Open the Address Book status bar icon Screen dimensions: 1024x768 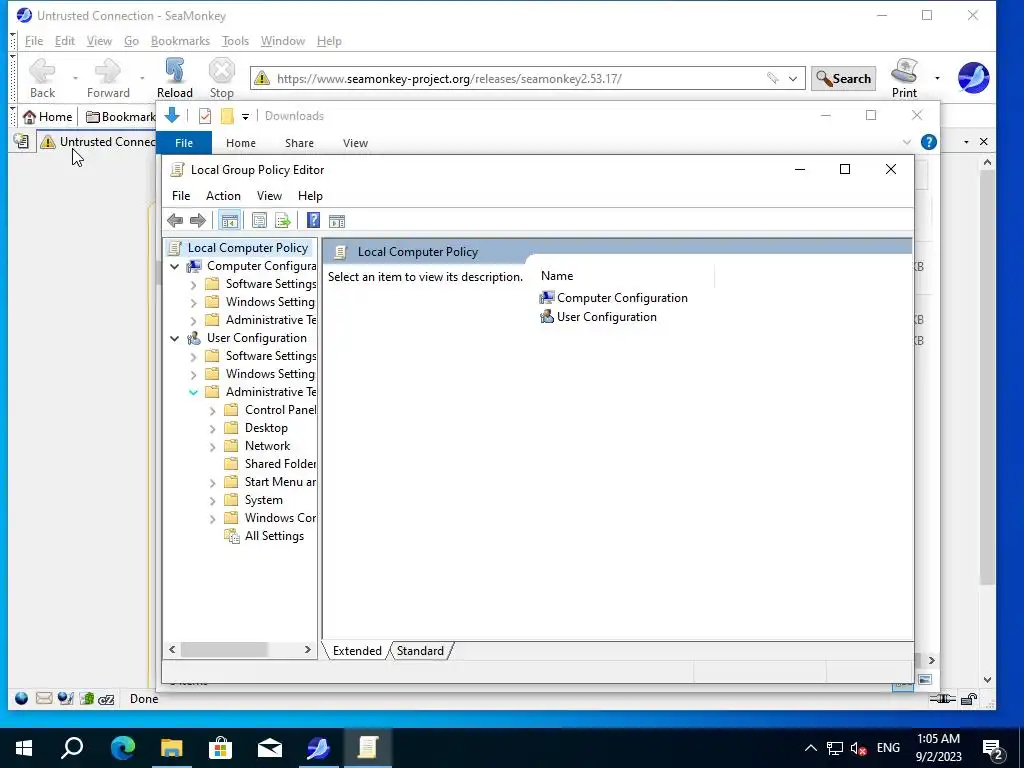[x=87, y=698]
